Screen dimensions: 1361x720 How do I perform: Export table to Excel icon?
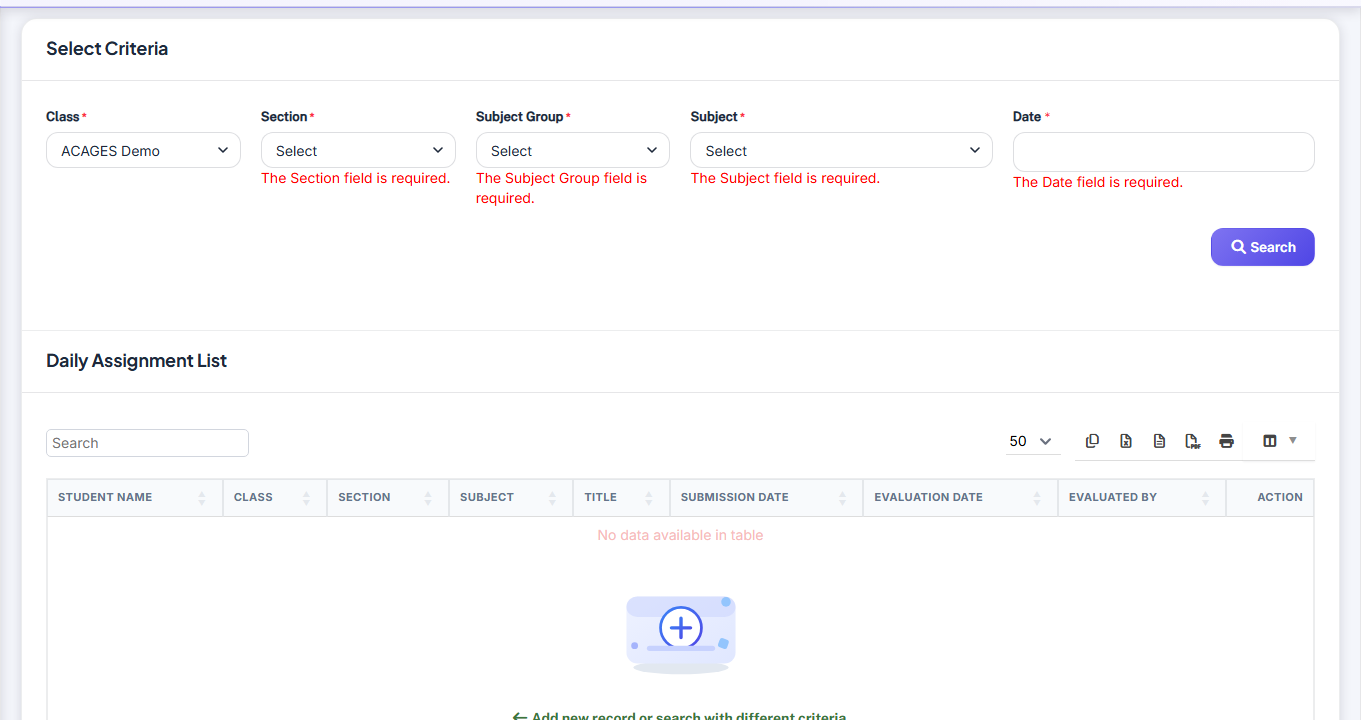click(1126, 441)
